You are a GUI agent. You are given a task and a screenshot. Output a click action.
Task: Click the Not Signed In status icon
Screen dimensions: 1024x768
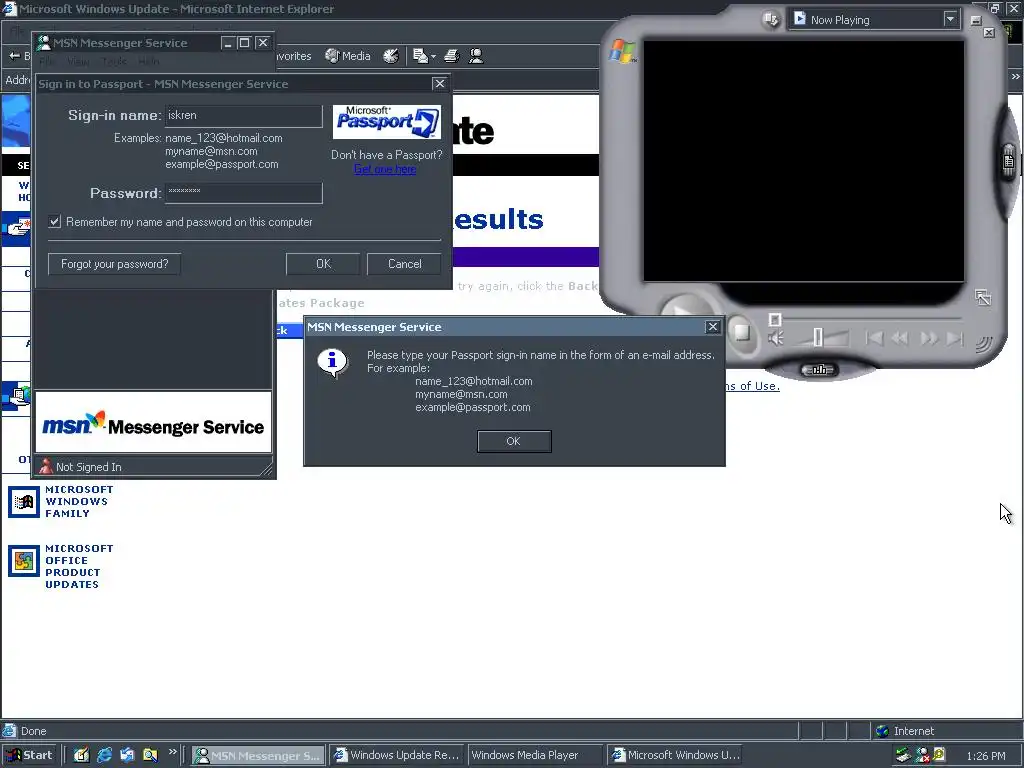click(x=46, y=466)
